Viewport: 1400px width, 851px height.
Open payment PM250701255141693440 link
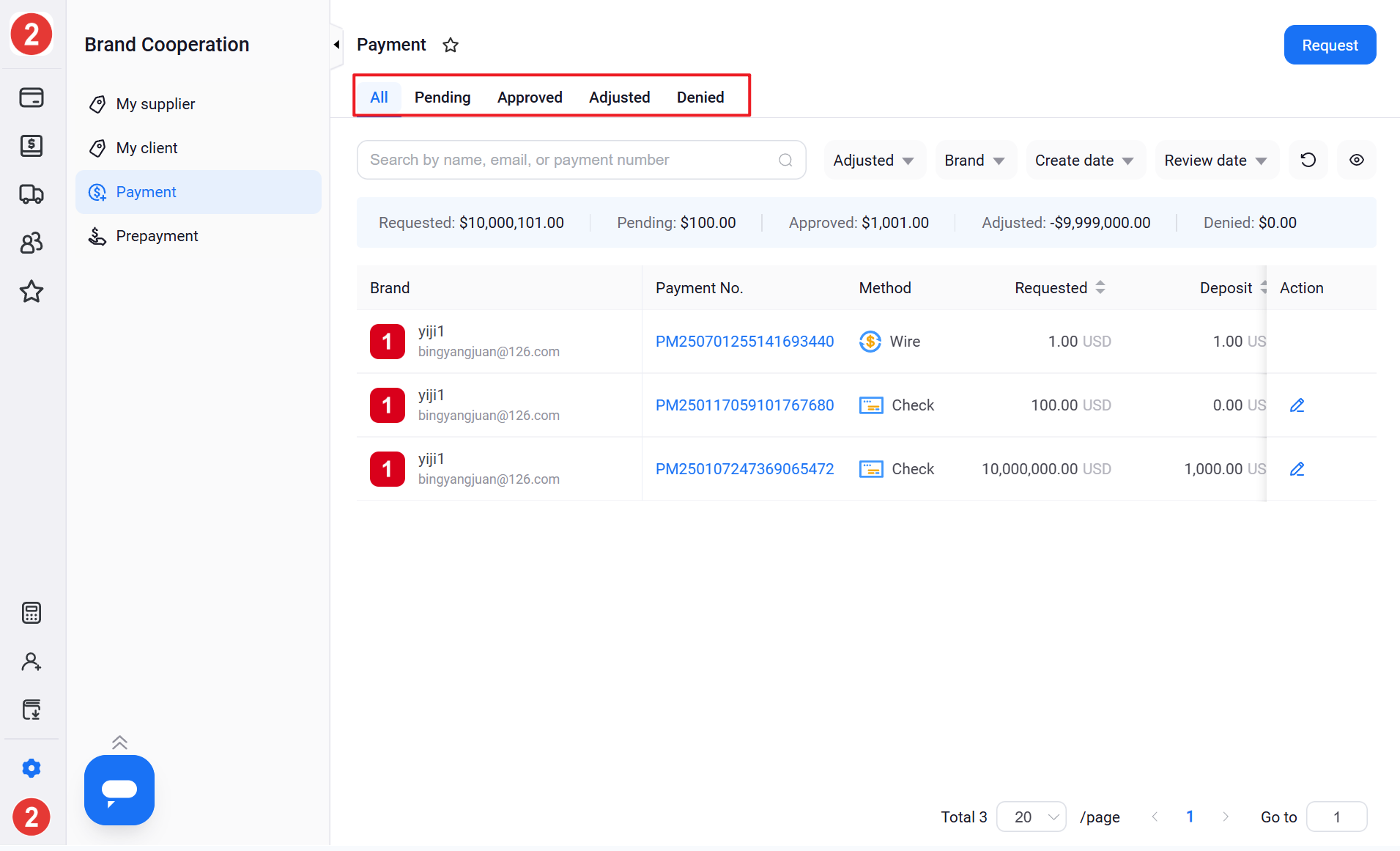(744, 342)
